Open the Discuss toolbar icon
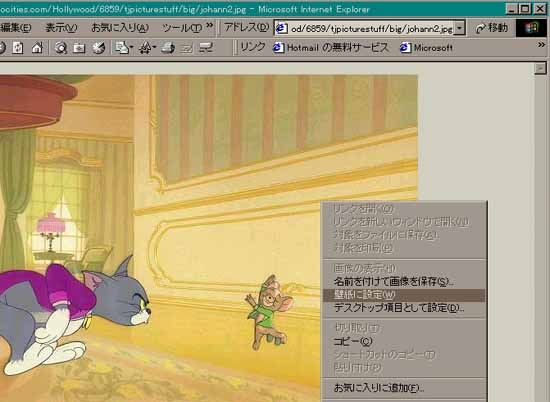The height and width of the screenshot is (402, 550). click(x=206, y=48)
